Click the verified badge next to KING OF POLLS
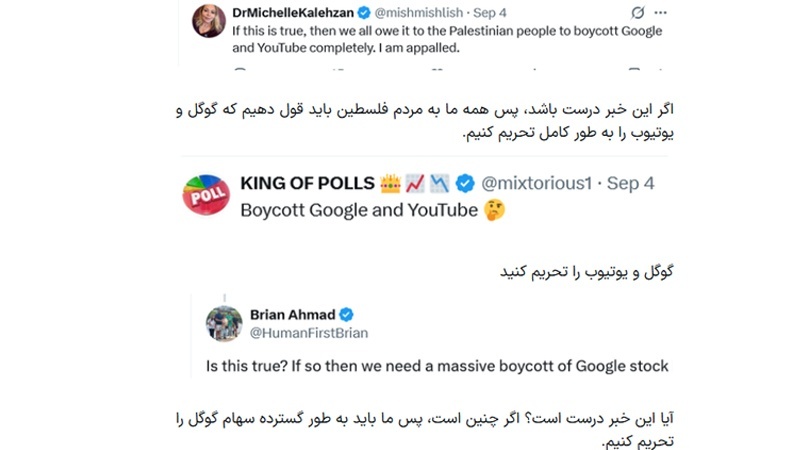 [465, 183]
